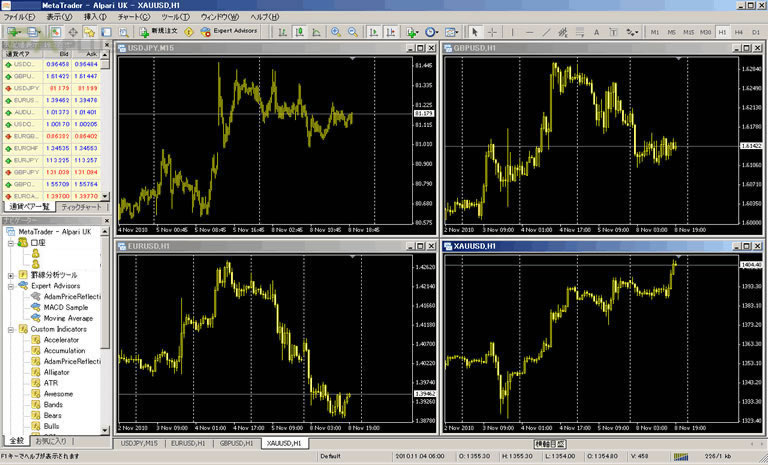The image size is (768, 465).
Task: Open the Terminal window icon
Action: (106, 32)
